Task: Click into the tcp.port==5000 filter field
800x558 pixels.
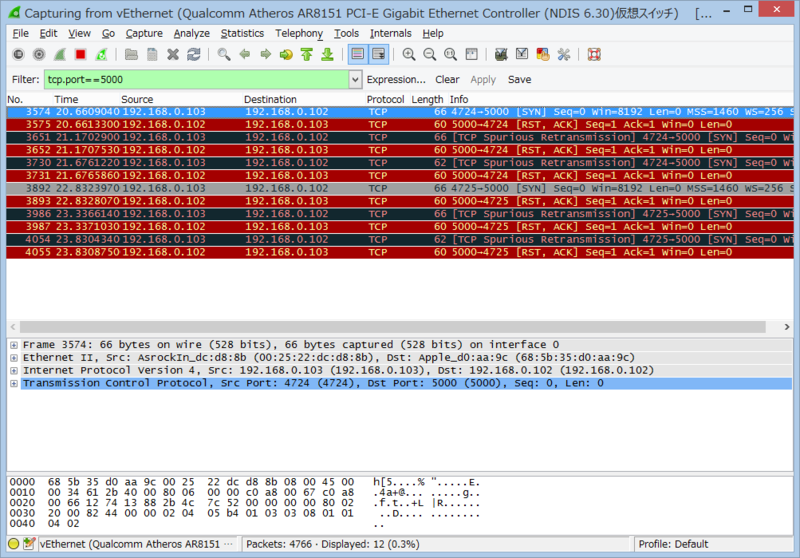Action: coord(197,80)
